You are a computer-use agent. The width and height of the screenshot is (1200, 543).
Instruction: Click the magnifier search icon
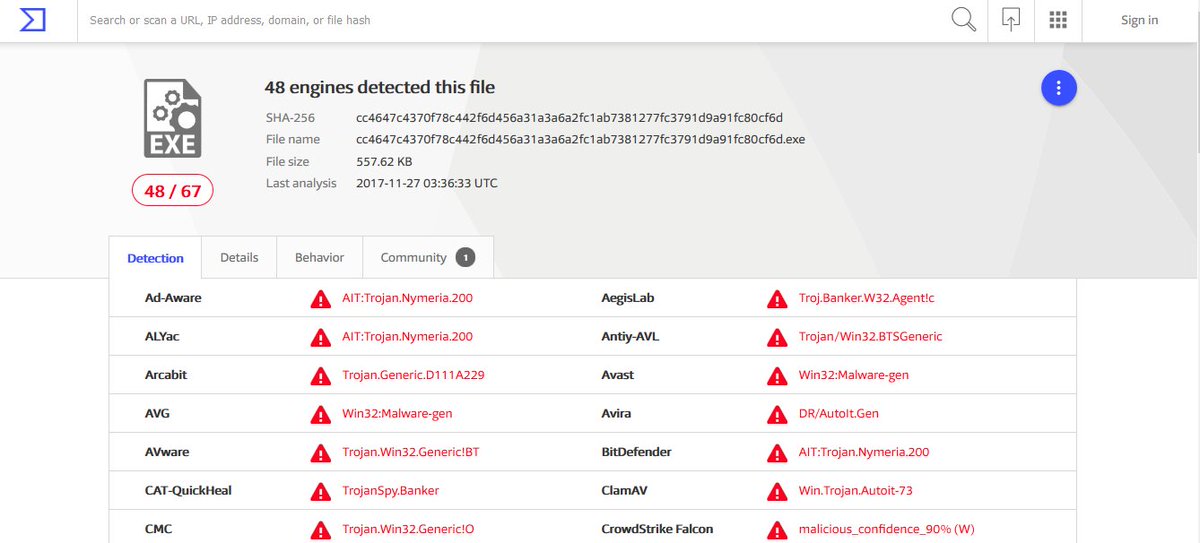click(963, 20)
